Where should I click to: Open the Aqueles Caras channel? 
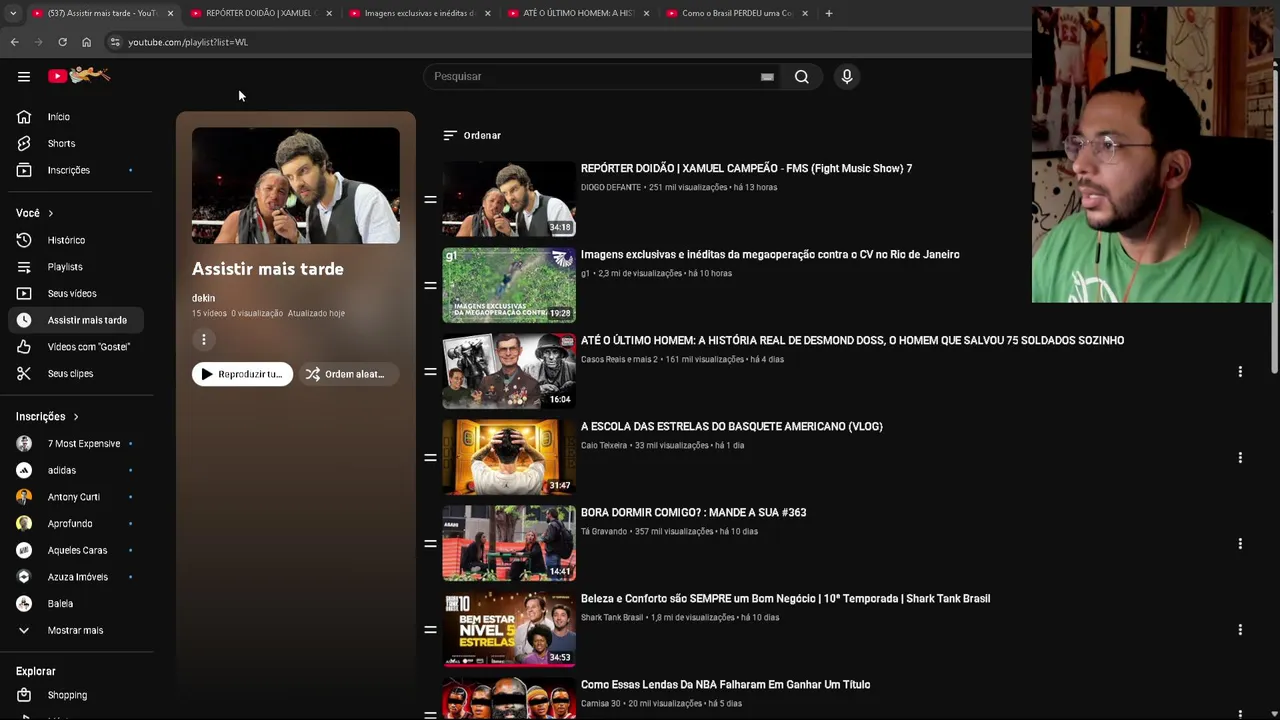(78, 550)
